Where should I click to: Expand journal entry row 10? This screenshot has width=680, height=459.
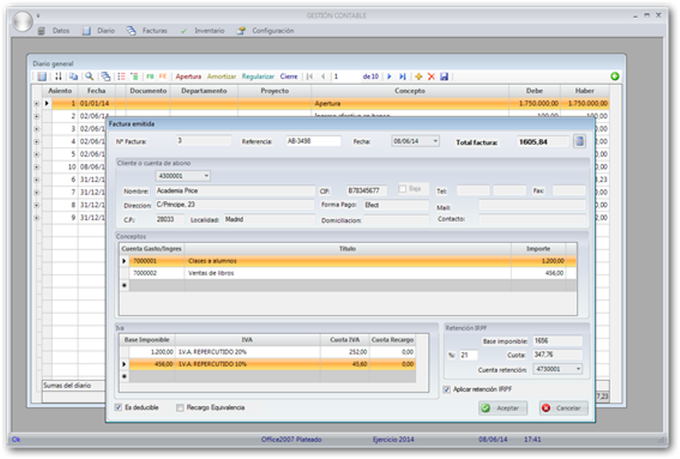pyautogui.click(x=36, y=167)
